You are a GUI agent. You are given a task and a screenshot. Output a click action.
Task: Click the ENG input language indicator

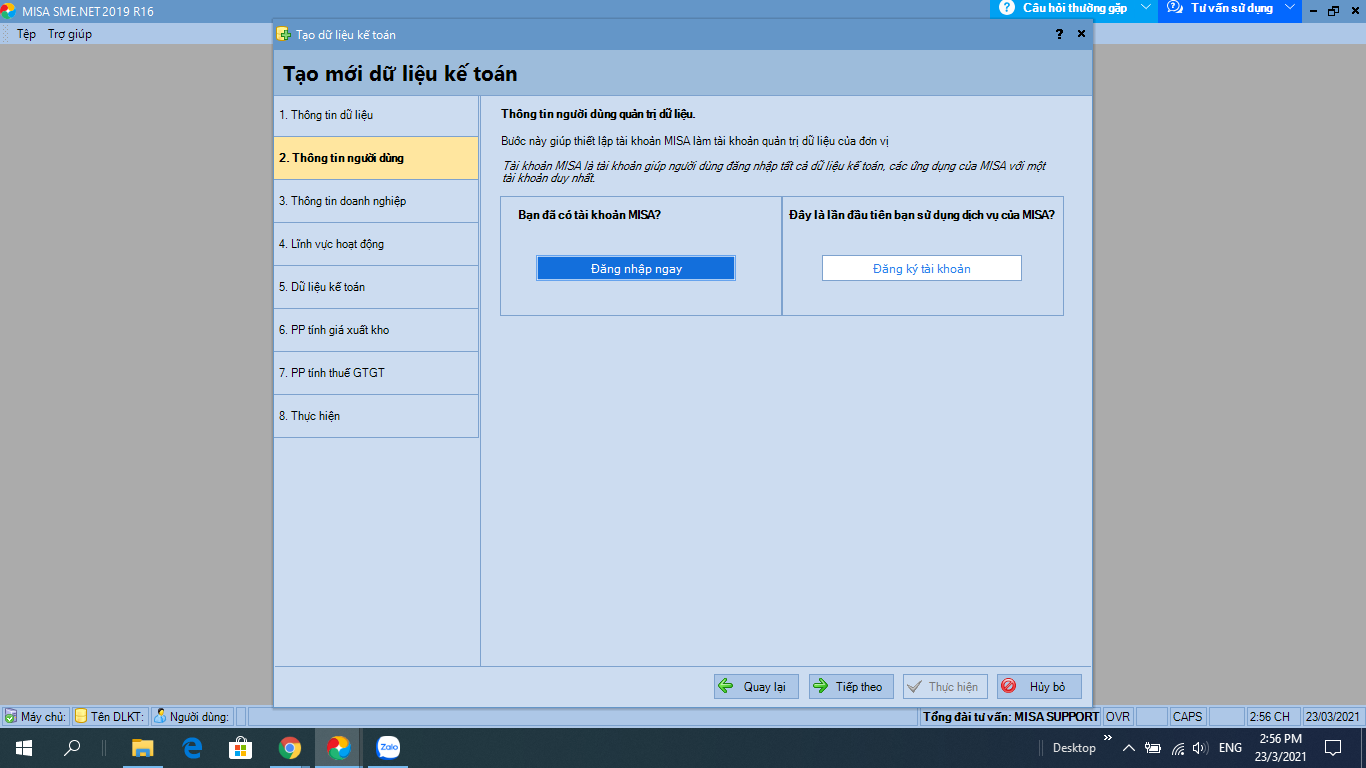tap(1230, 748)
